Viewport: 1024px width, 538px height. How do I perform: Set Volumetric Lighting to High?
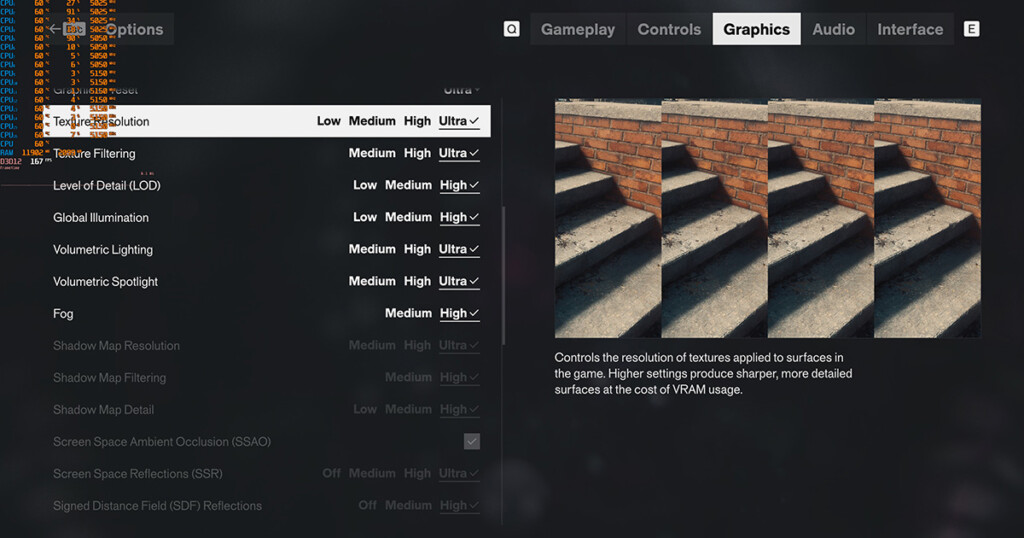point(417,249)
